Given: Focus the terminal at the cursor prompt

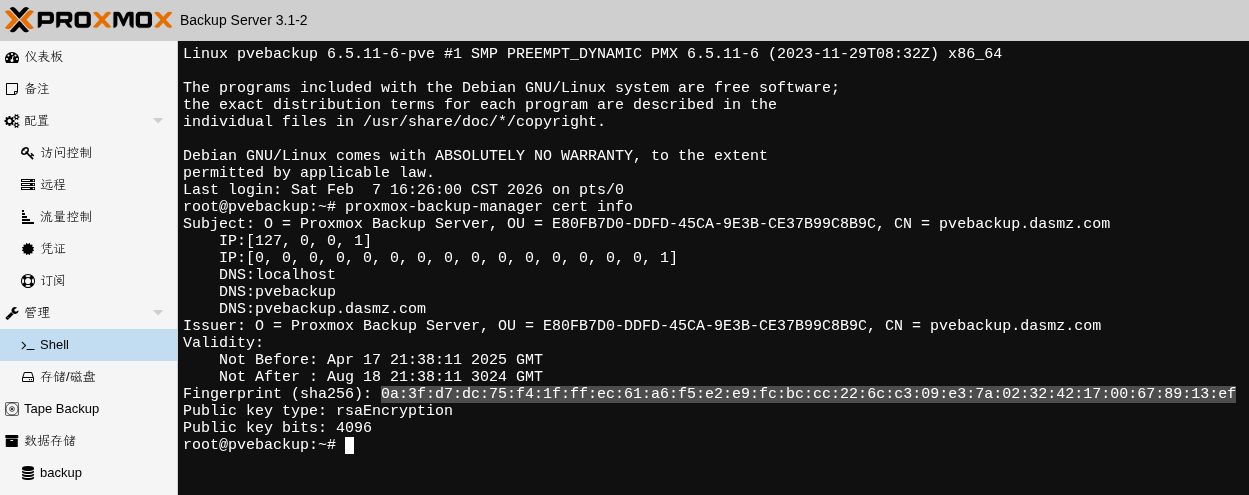Looking at the screenshot, I should 349,445.
